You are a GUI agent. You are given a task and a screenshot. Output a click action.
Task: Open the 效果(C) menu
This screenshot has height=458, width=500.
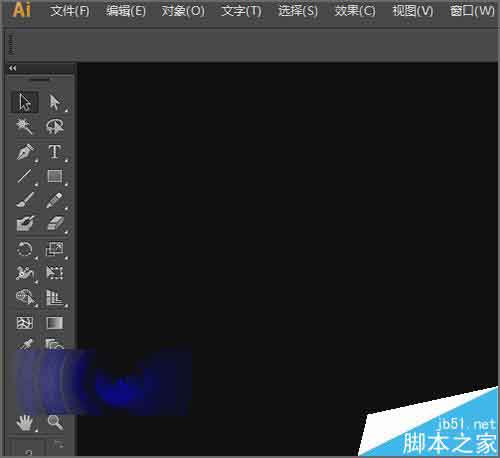(355, 11)
